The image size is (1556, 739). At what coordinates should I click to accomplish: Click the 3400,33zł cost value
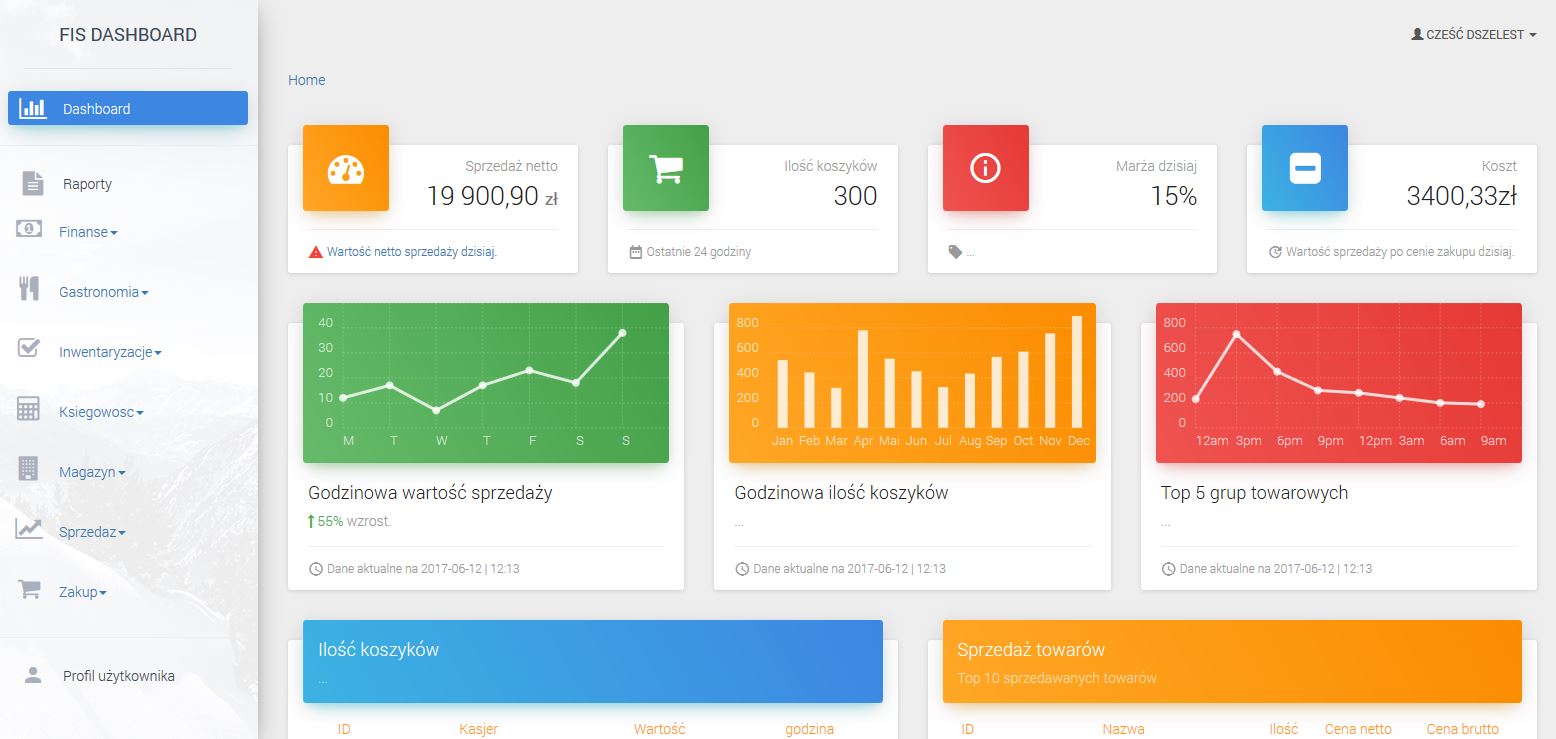[1461, 196]
